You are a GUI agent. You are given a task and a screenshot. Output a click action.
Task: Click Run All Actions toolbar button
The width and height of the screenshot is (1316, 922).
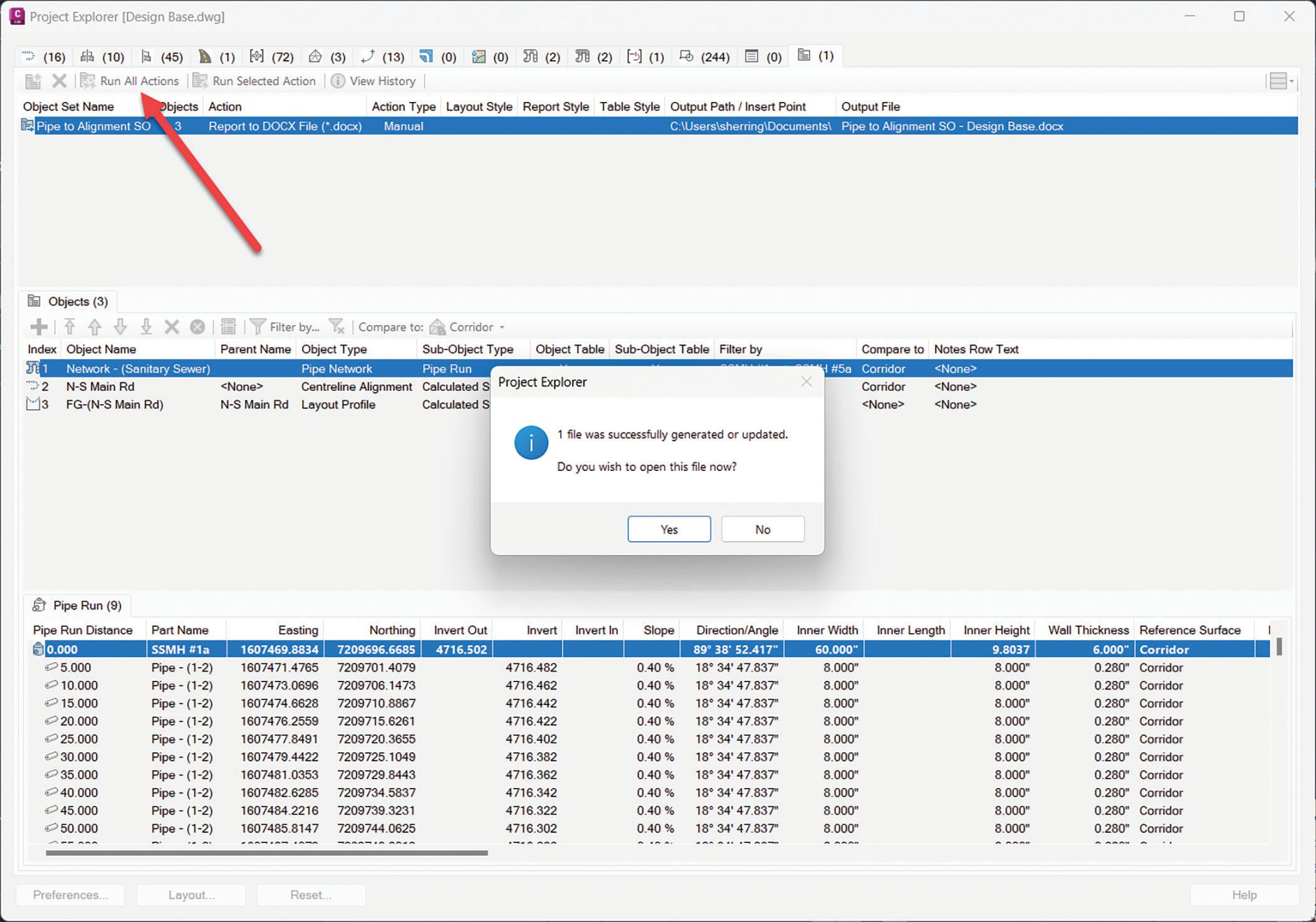(130, 81)
